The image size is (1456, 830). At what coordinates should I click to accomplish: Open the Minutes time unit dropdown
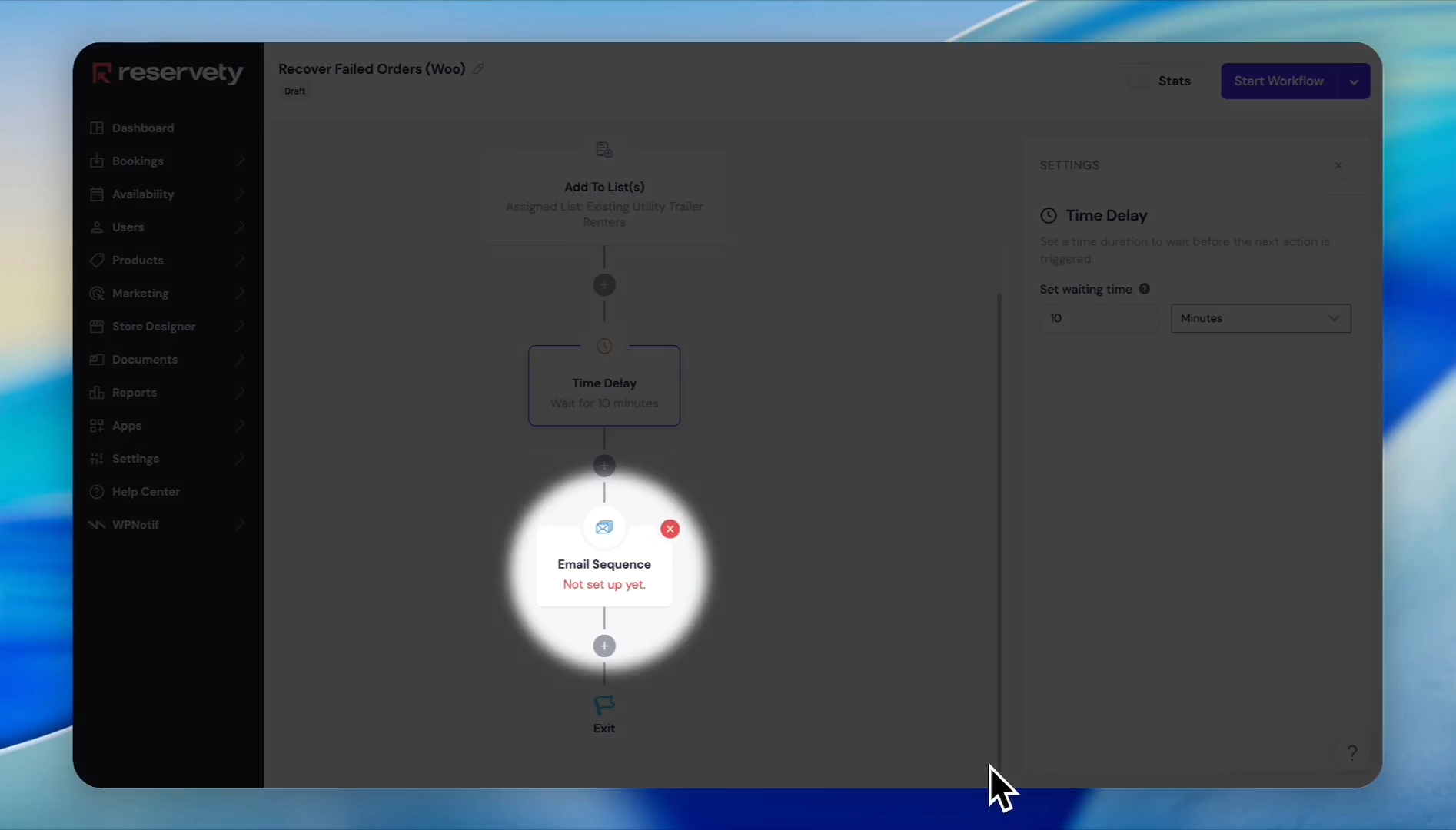[1261, 318]
